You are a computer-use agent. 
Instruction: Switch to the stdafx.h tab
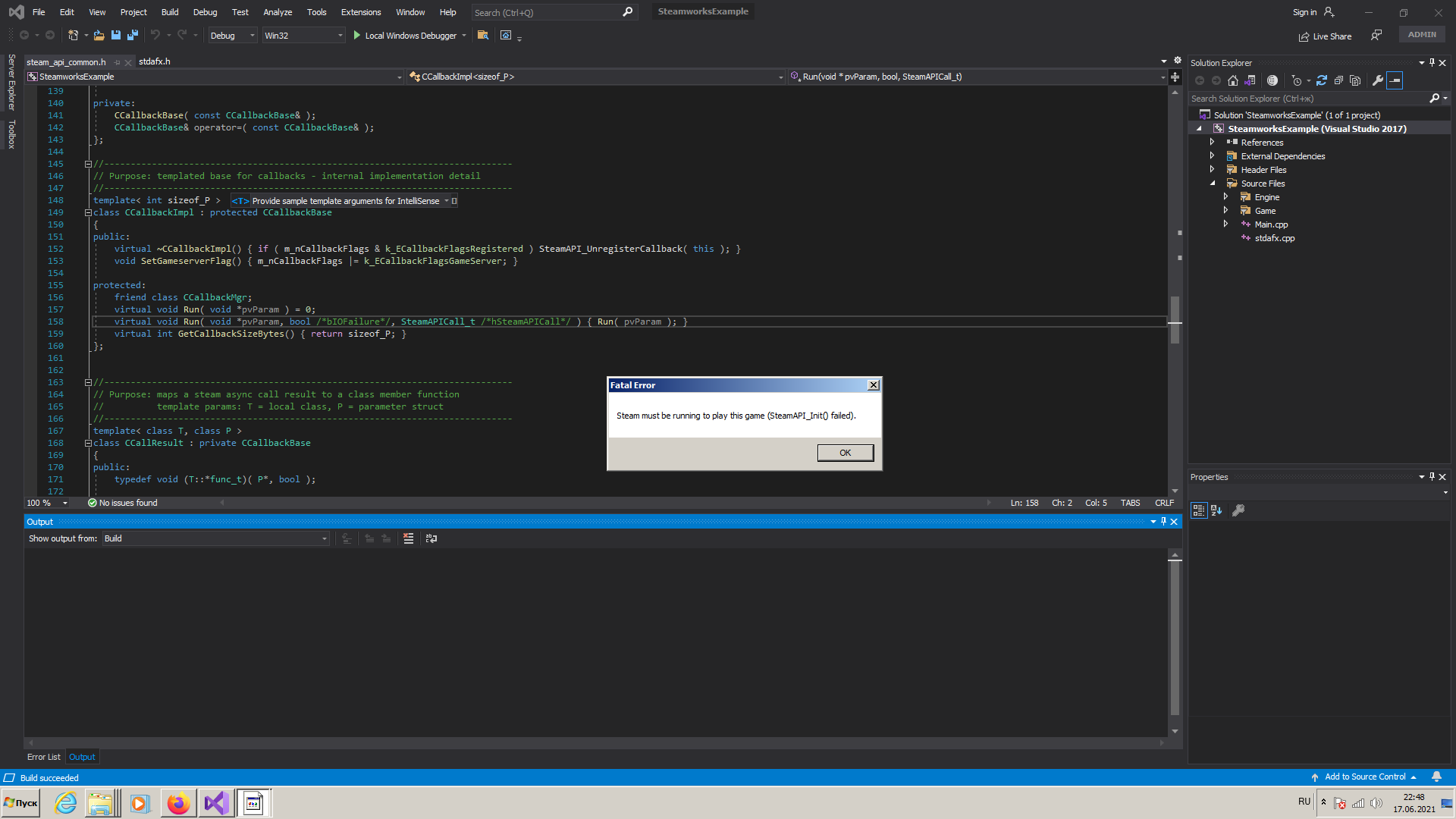pyautogui.click(x=155, y=61)
